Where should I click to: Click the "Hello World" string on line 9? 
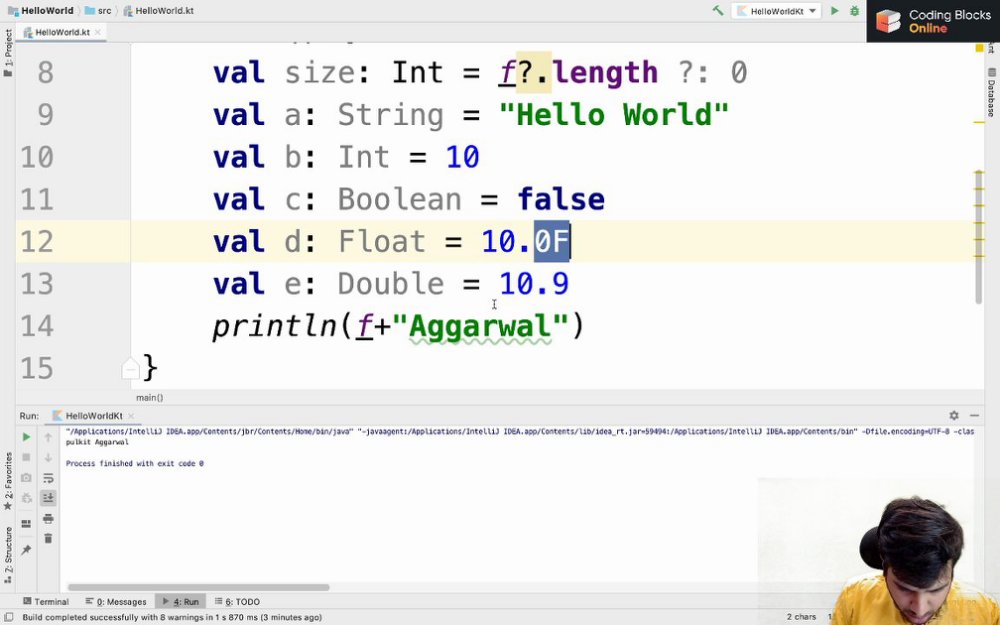(x=614, y=115)
